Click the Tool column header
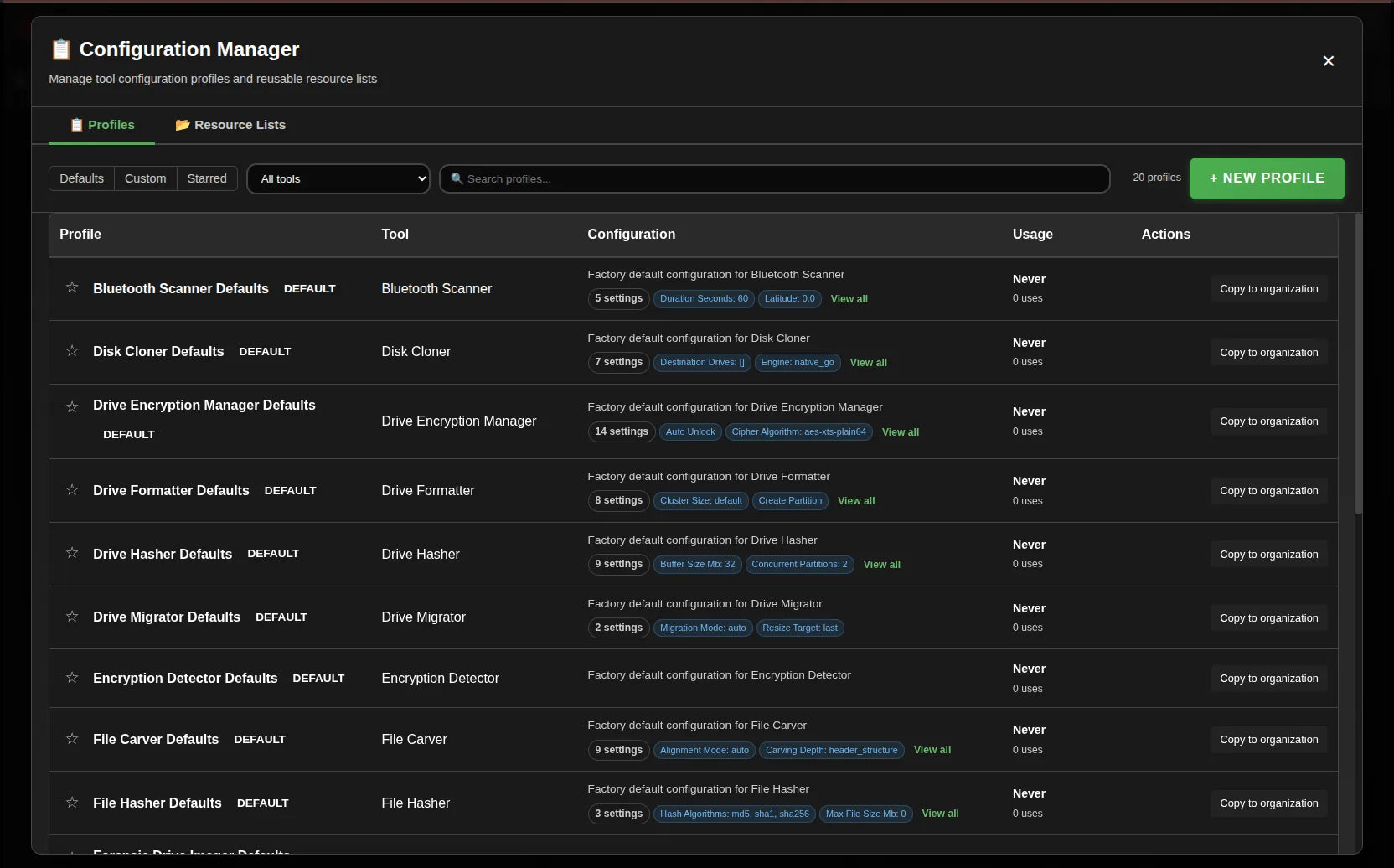 pyautogui.click(x=395, y=235)
